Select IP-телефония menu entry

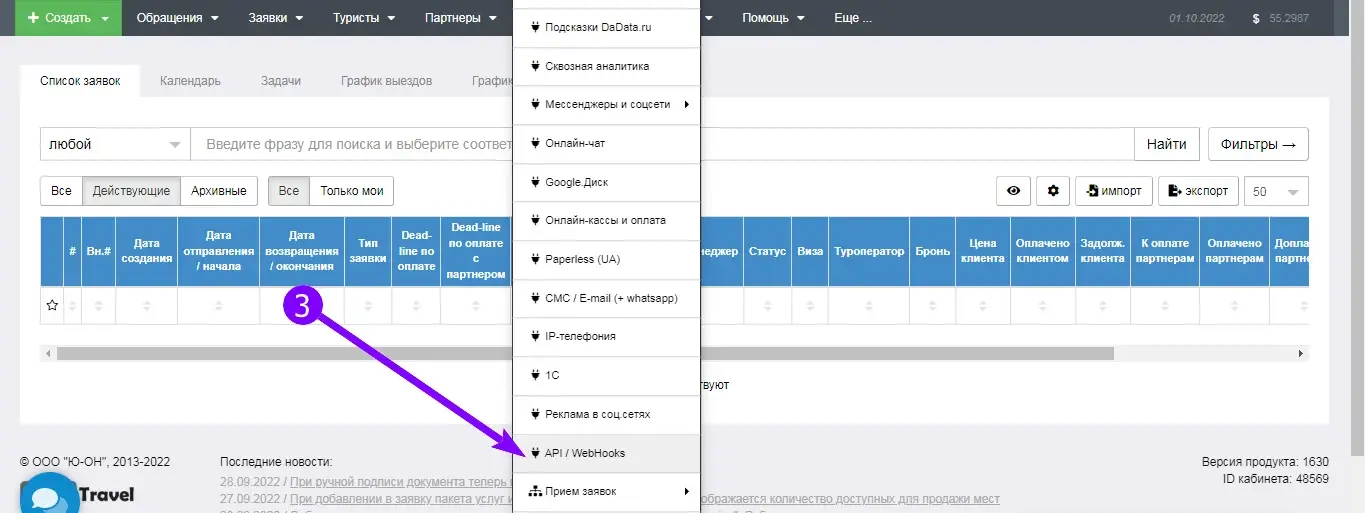[x=606, y=336]
